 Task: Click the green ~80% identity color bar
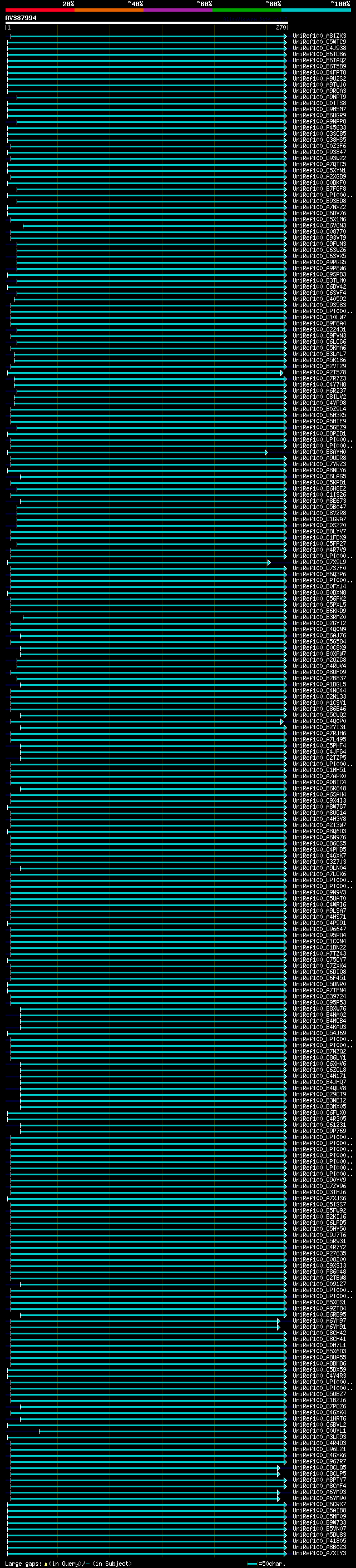tap(247, 10)
